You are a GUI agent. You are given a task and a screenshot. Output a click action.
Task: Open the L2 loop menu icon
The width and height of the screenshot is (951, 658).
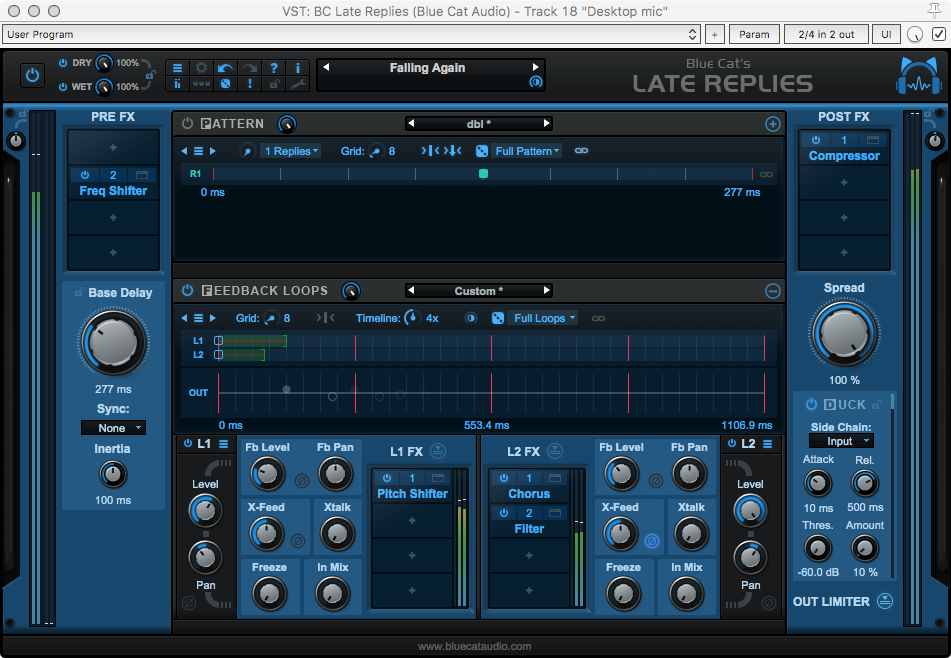coord(768,444)
